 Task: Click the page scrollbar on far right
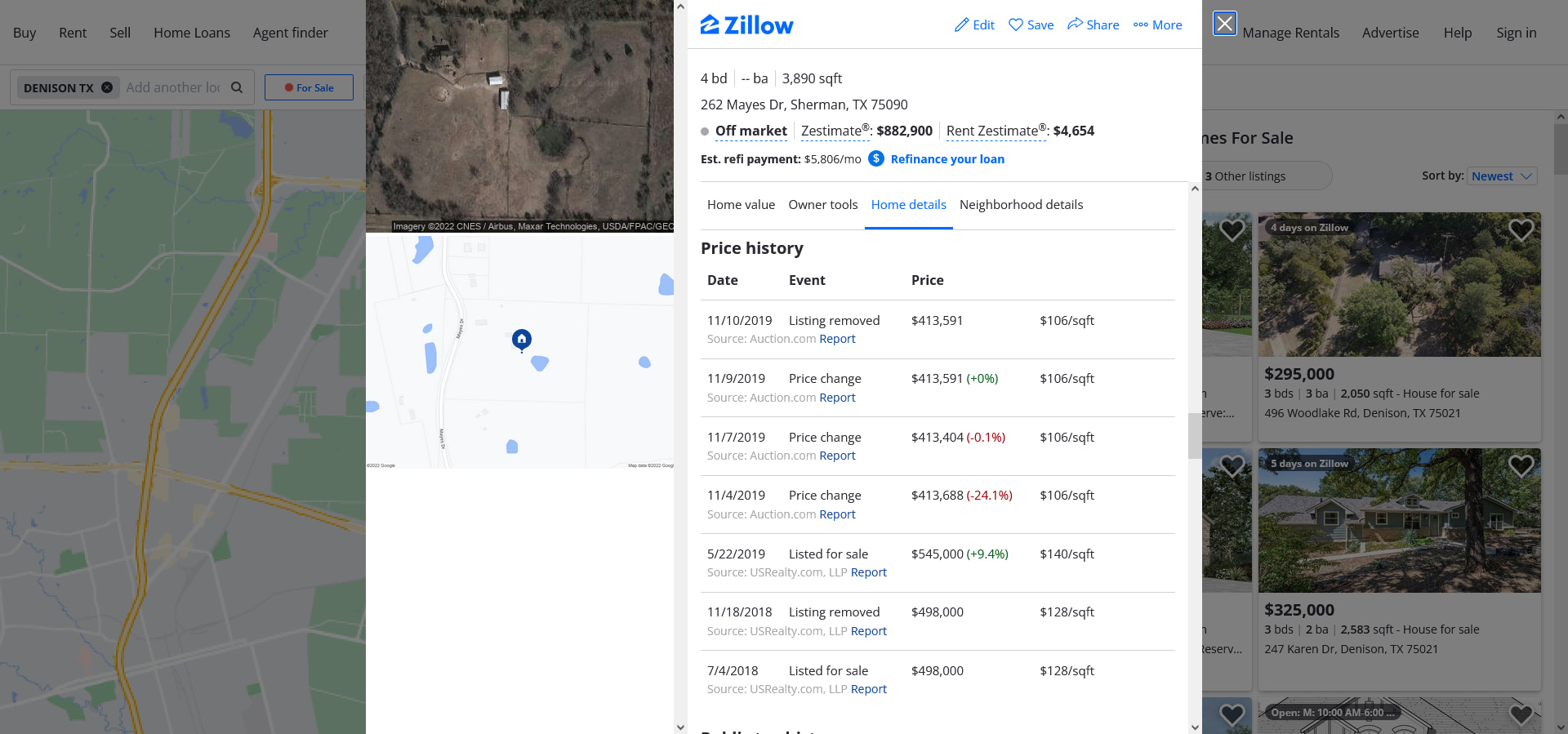tap(1561, 149)
